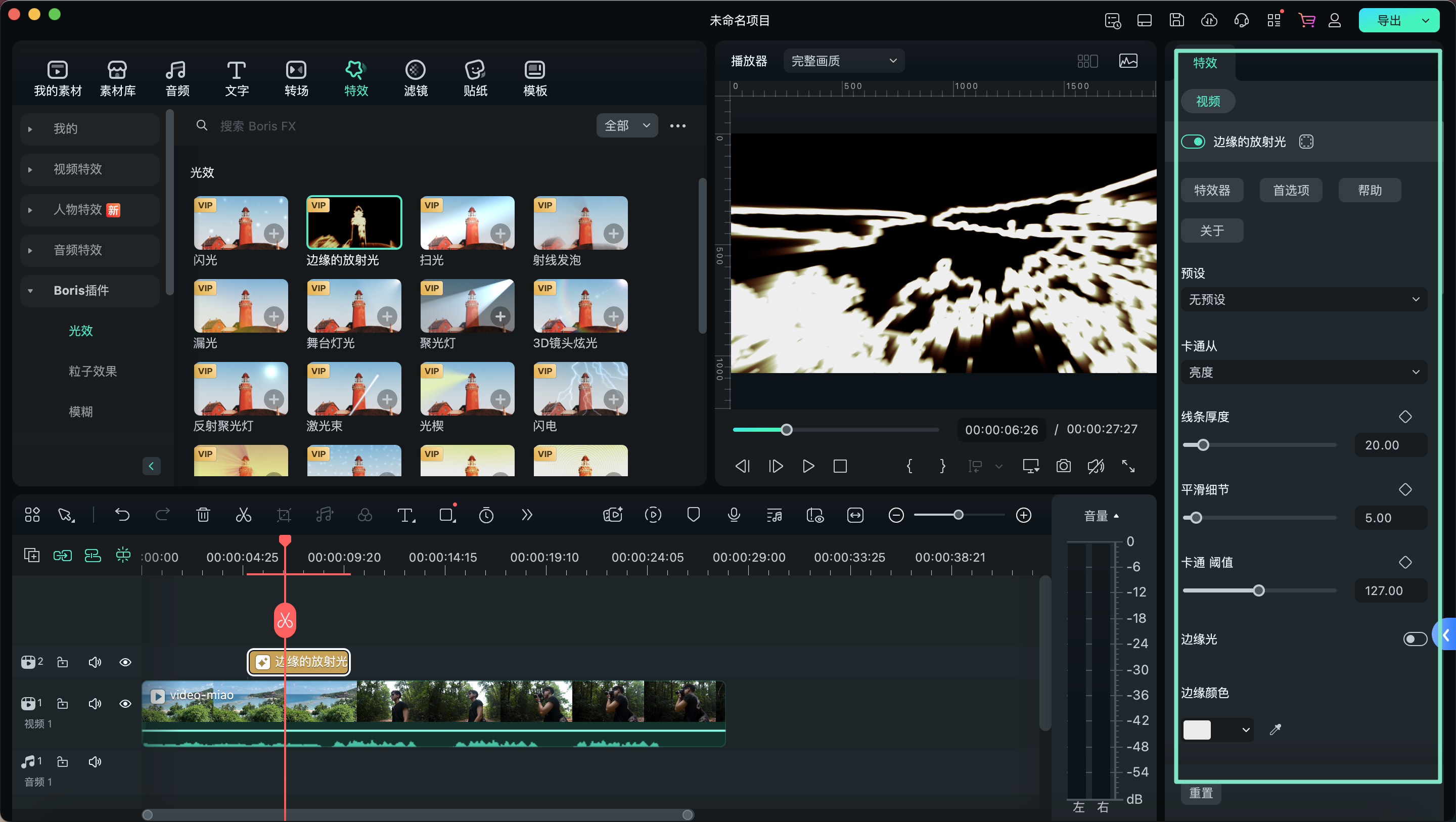This screenshot has width=1456, height=822.
Task: Enable the 边缘光 switch
Action: [x=1414, y=639]
